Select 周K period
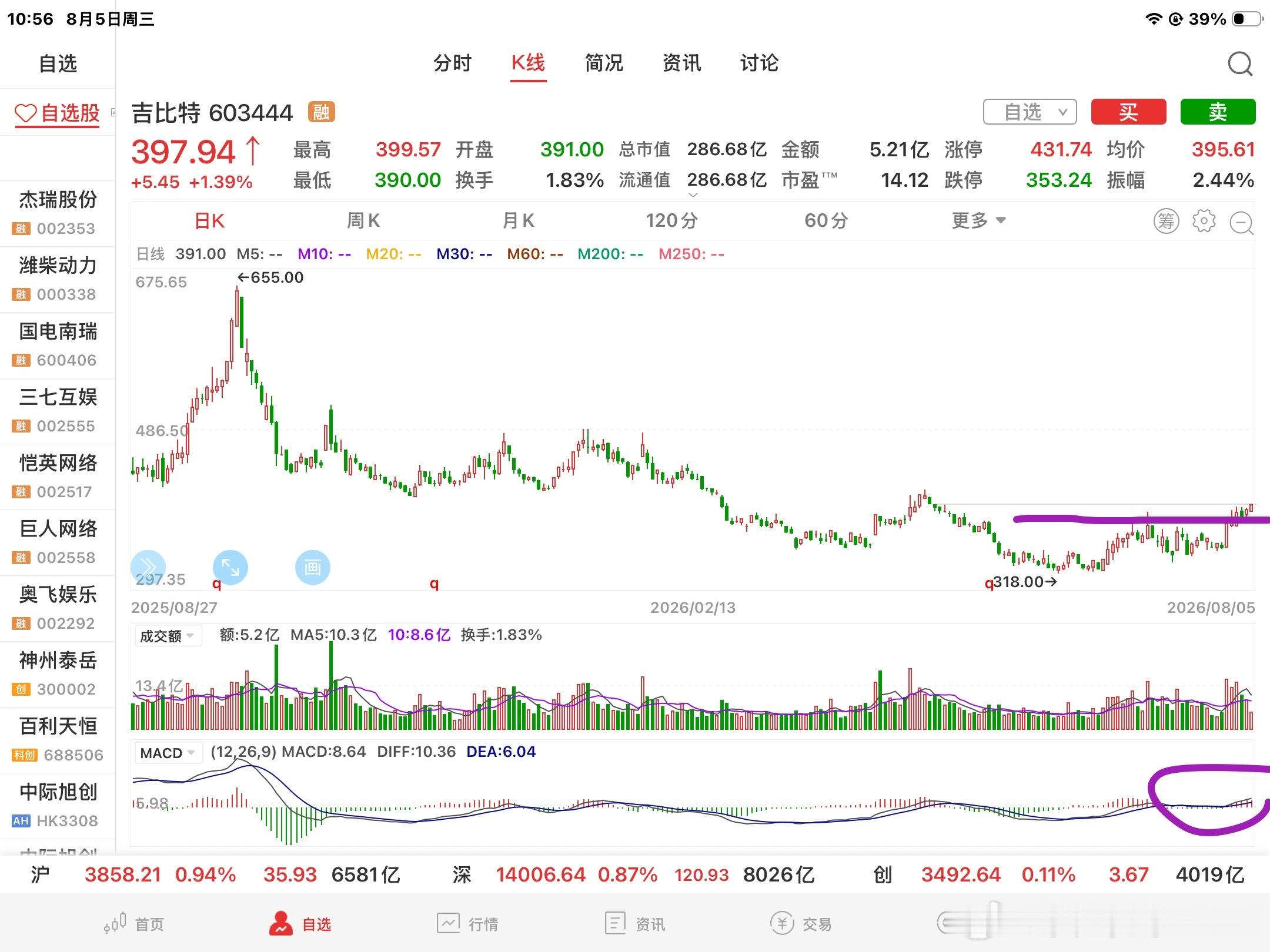The height and width of the screenshot is (952, 1270). click(363, 221)
